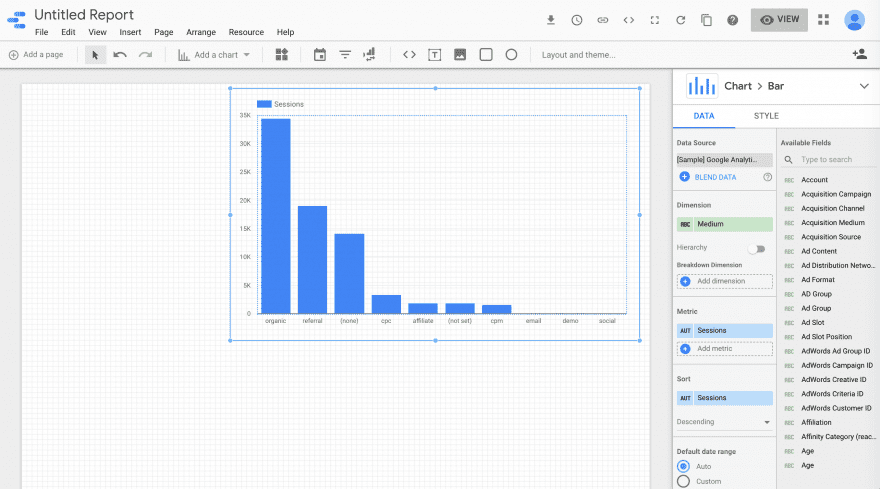
Task: Expand the Chart > Bar type chevron
Action: coord(864,87)
